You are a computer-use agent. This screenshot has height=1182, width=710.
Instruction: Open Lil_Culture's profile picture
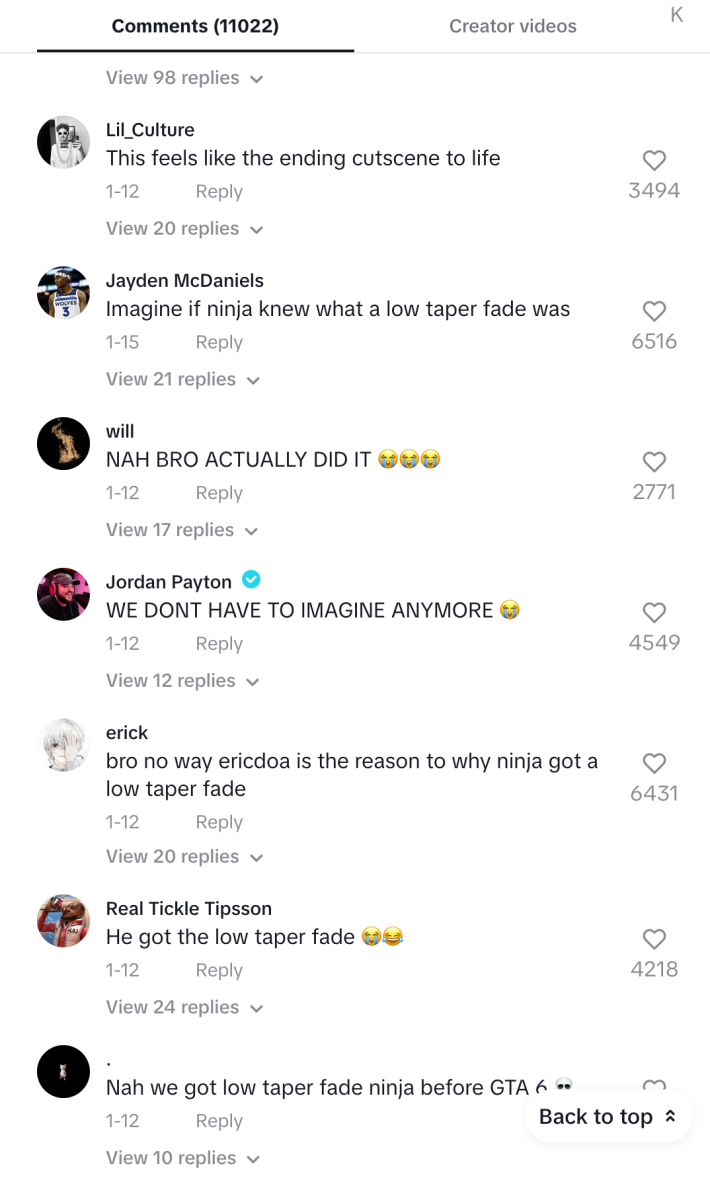[x=63, y=141]
